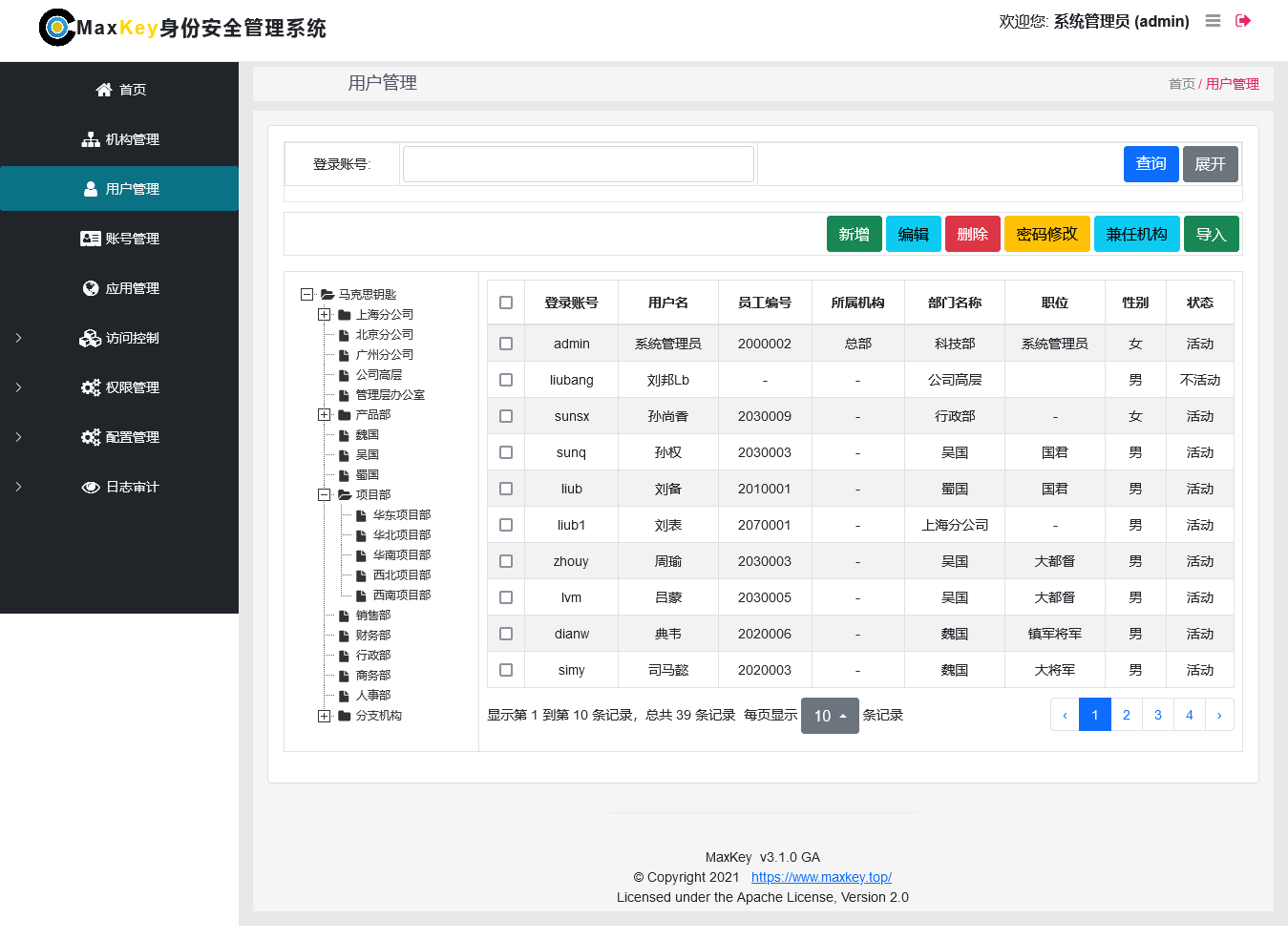Click the application management globe icon
1288x940 pixels.
(x=91, y=288)
